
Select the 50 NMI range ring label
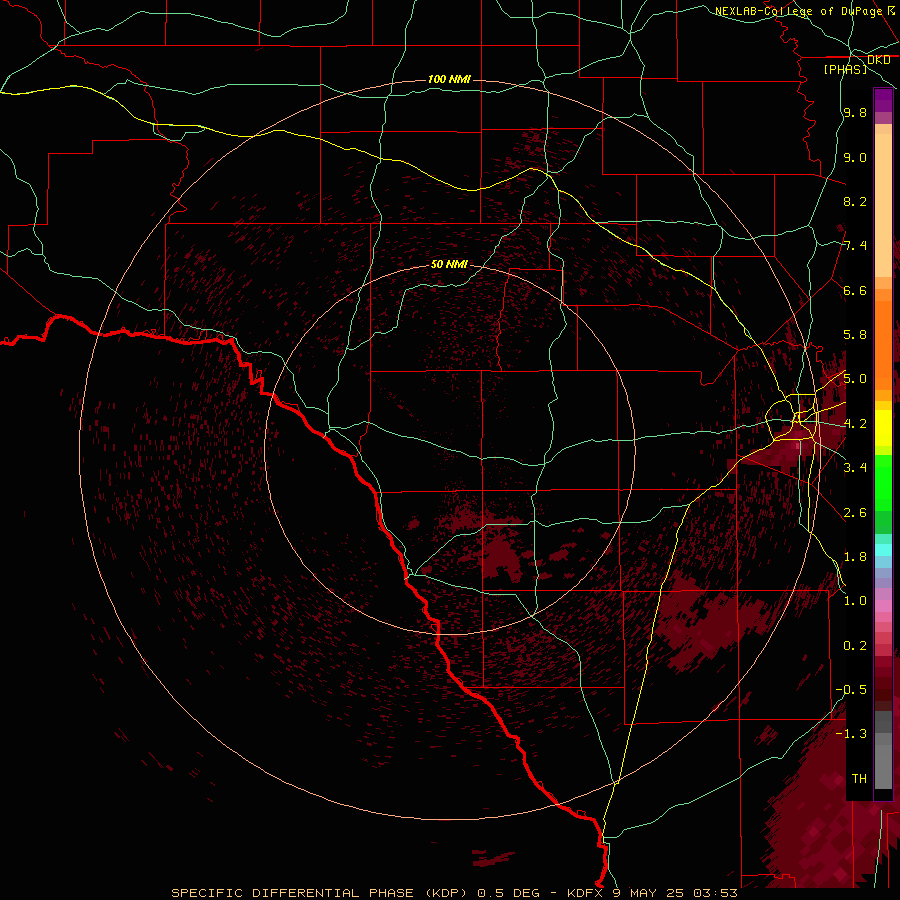pyautogui.click(x=449, y=264)
